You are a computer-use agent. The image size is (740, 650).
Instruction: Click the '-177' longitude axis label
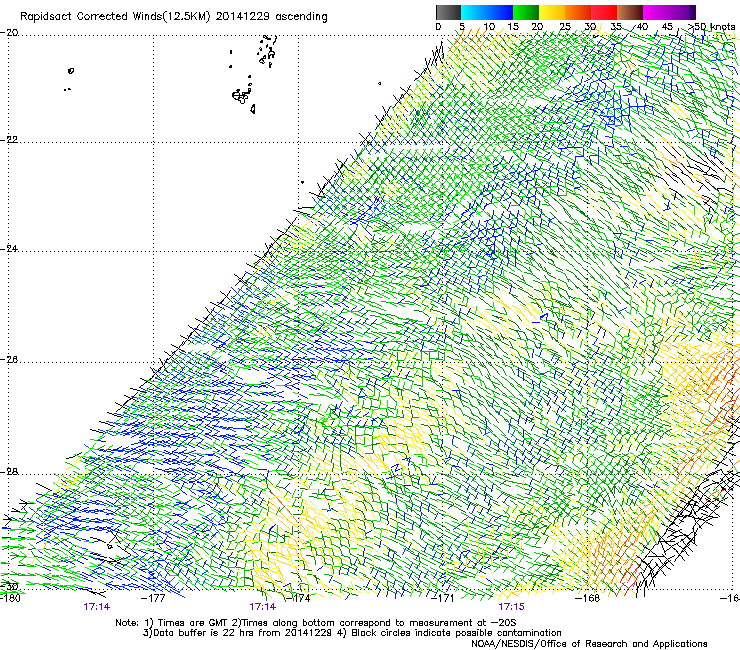coord(153,598)
